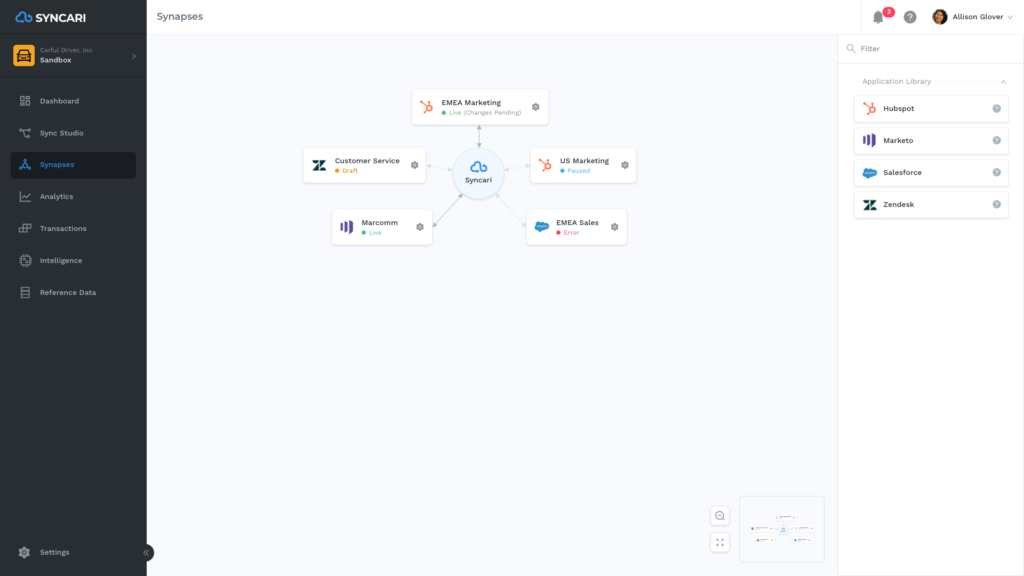
Task: Click the Filter search input field
Action: [931, 48]
